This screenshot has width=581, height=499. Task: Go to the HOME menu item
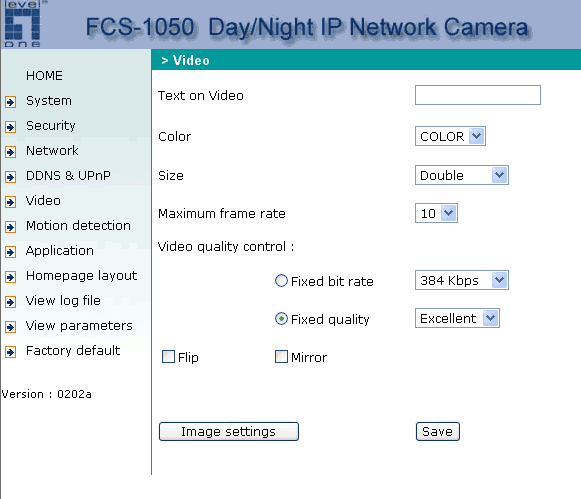point(44,76)
